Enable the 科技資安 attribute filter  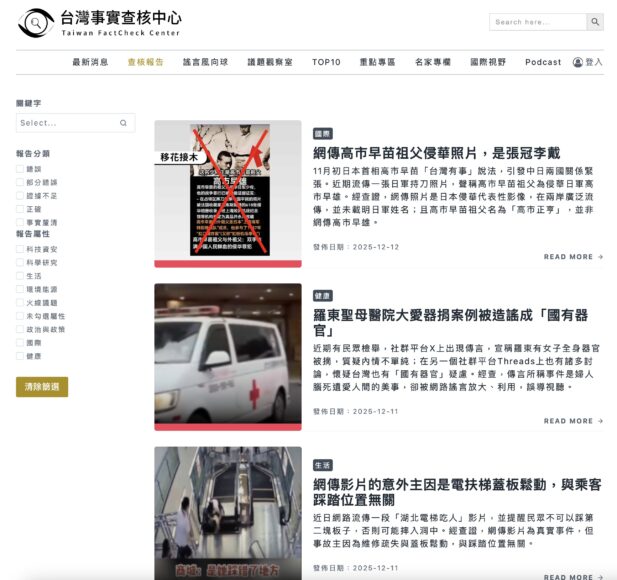pos(20,248)
